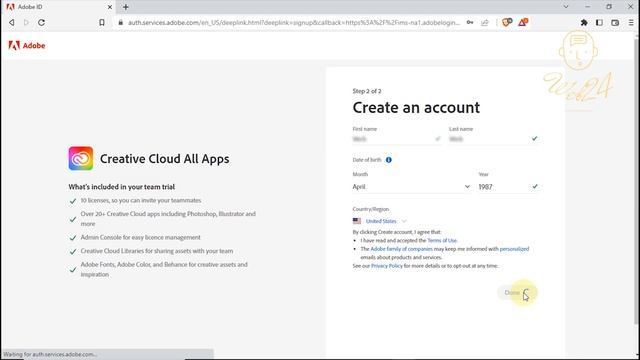This screenshot has width=640, height=360.
Task: Open the Brave wallet icon
Action: 615,22
